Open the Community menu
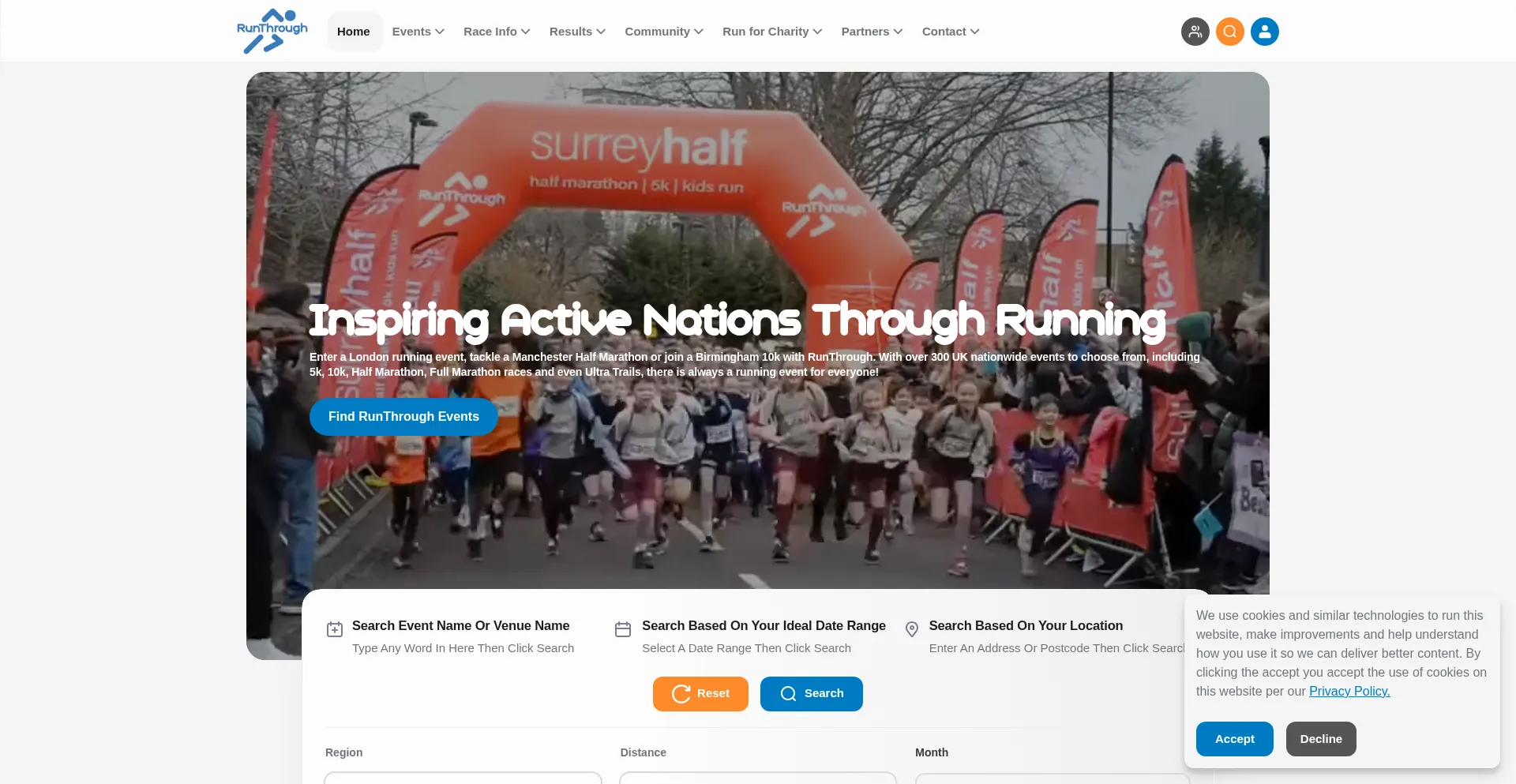1516x784 pixels. pos(664,32)
